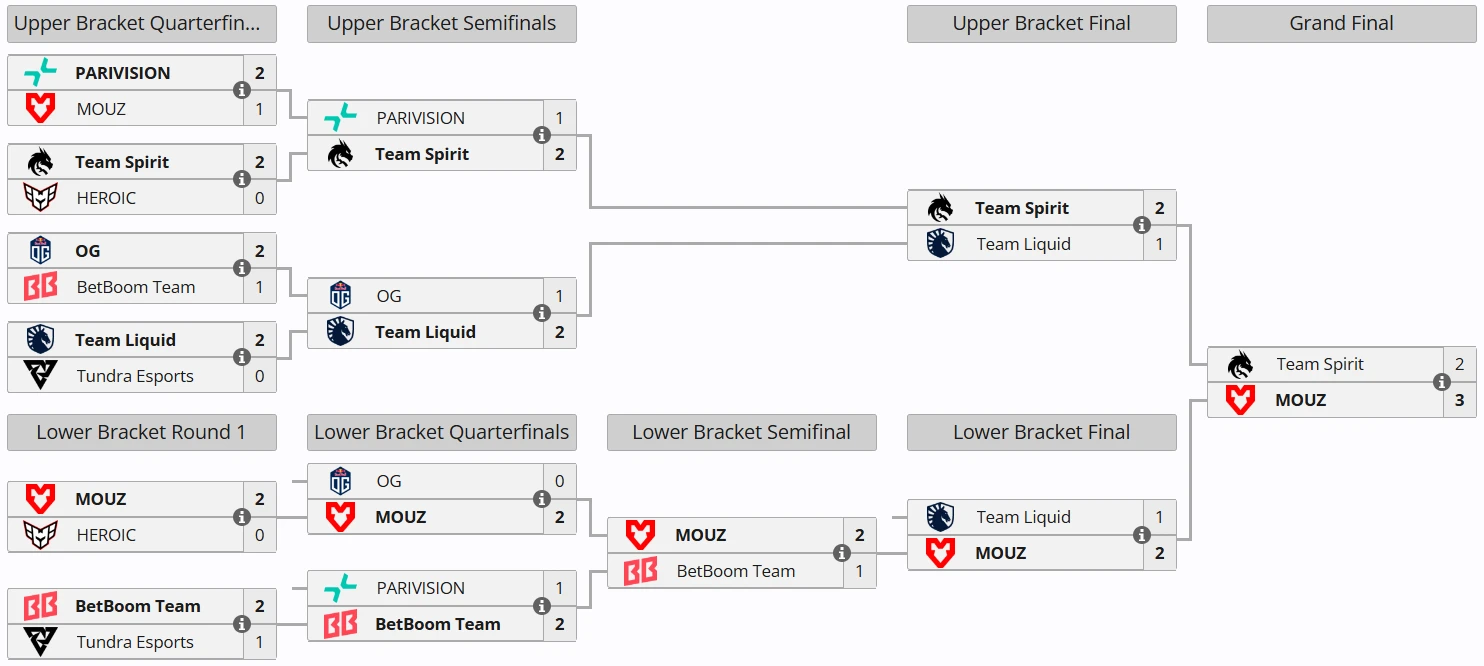The width and height of the screenshot is (1484, 666).
Task: Show details icon for OG vs BetBoom quarterfinal
Action: coord(242,268)
